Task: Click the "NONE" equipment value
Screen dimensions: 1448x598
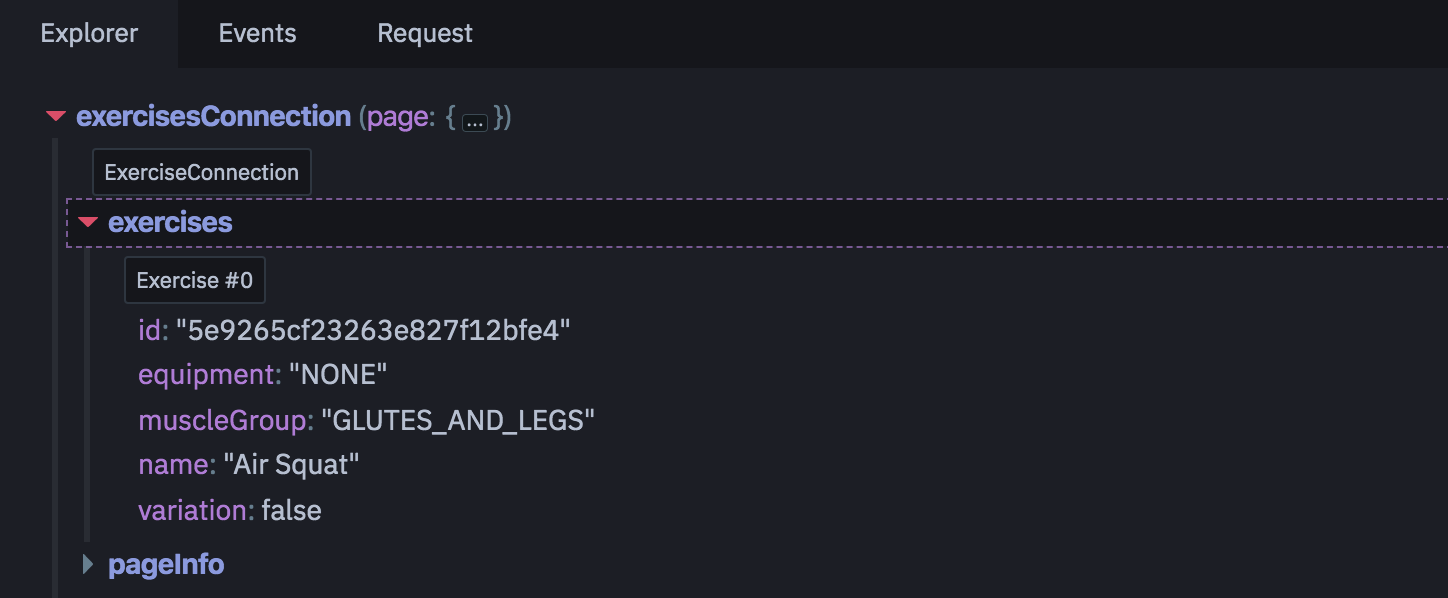Action: (x=338, y=375)
